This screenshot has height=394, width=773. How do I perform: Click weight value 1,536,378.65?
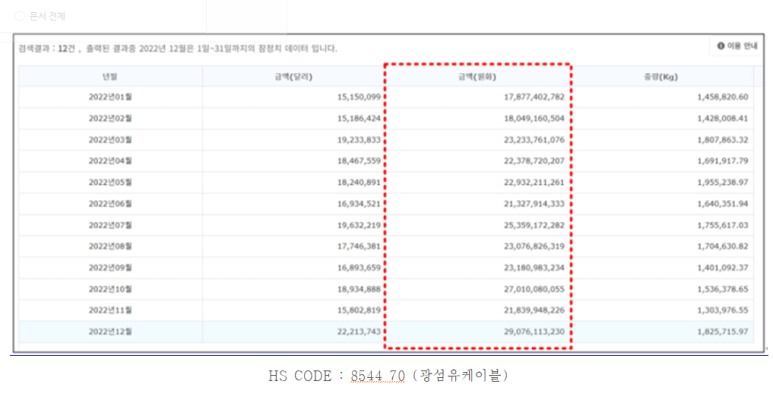pos(723,289)
